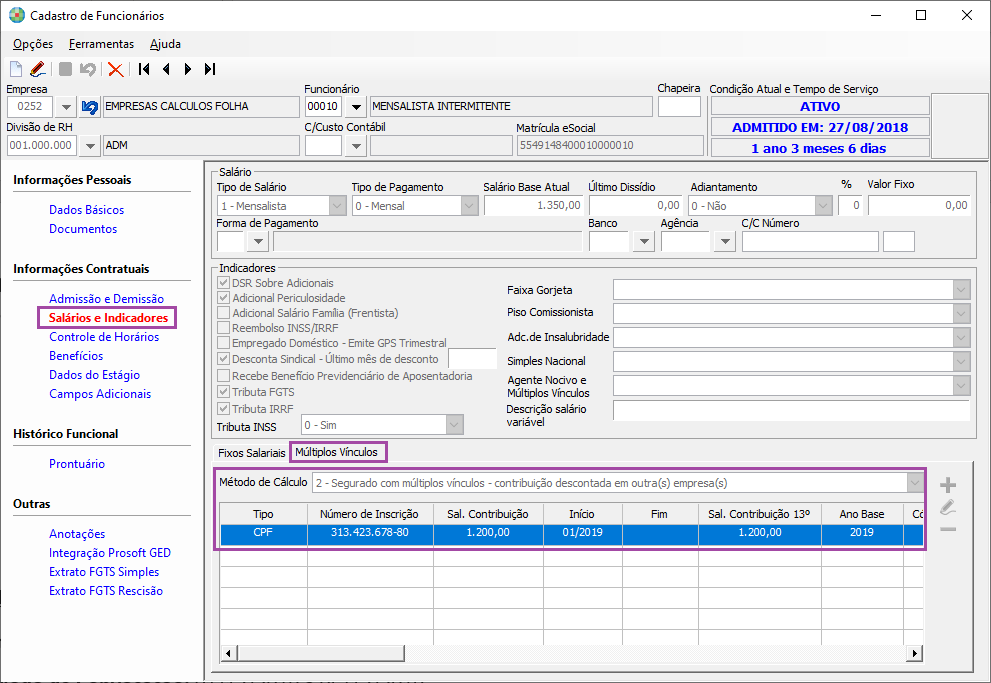Click the Cadastro de Funcionários app icon
The height and width of the screenshot is (683, 991).
pyautogui.click(x=16, y=15)
